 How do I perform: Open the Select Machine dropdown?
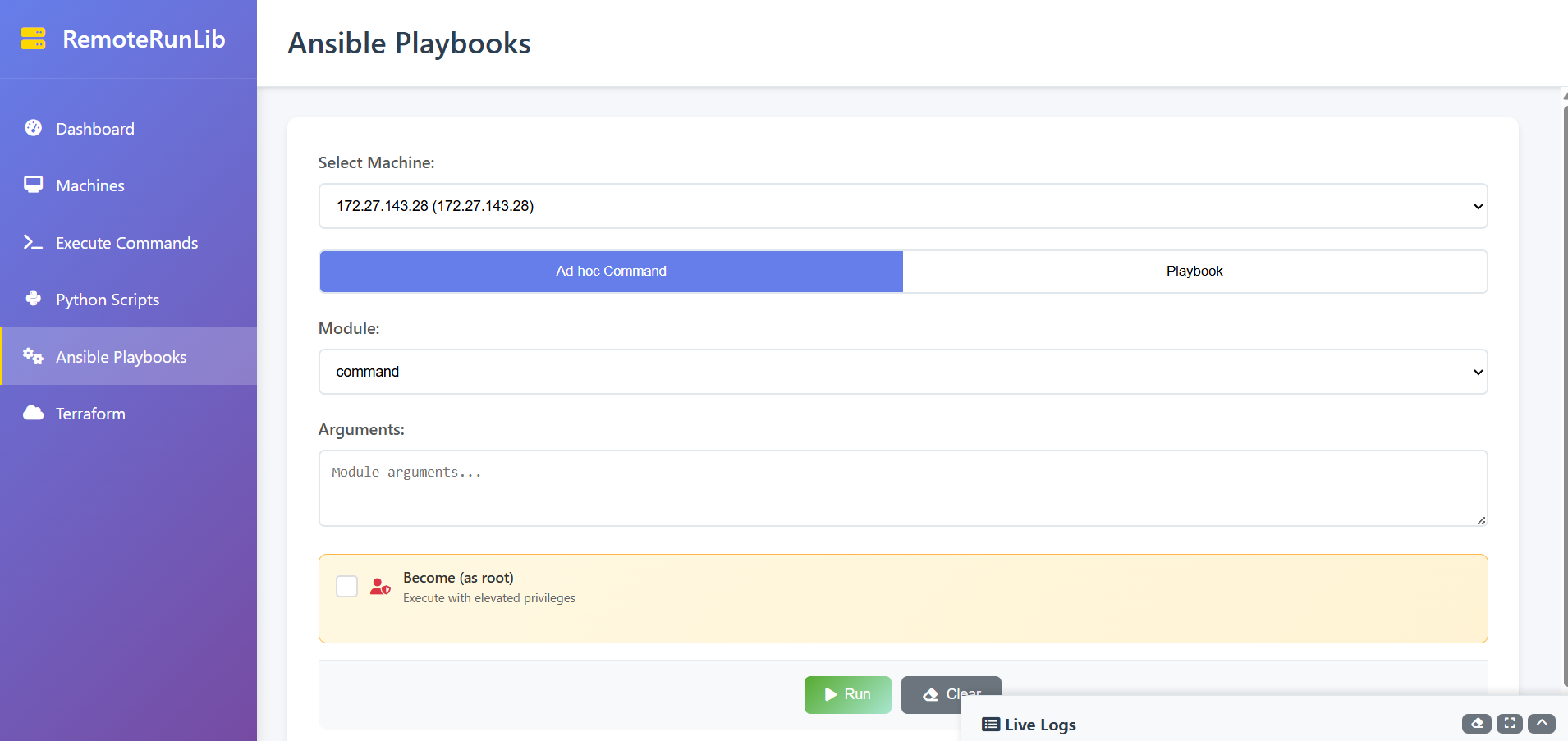coord(903,206)
